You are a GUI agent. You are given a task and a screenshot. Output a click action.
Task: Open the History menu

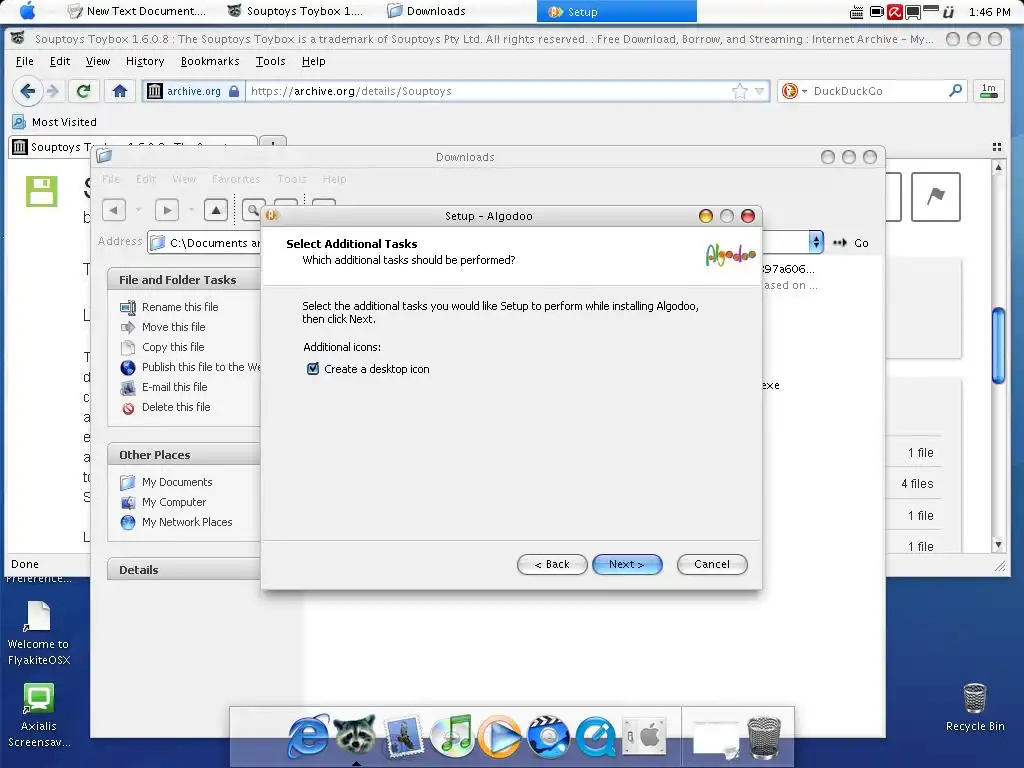[145, 61]
